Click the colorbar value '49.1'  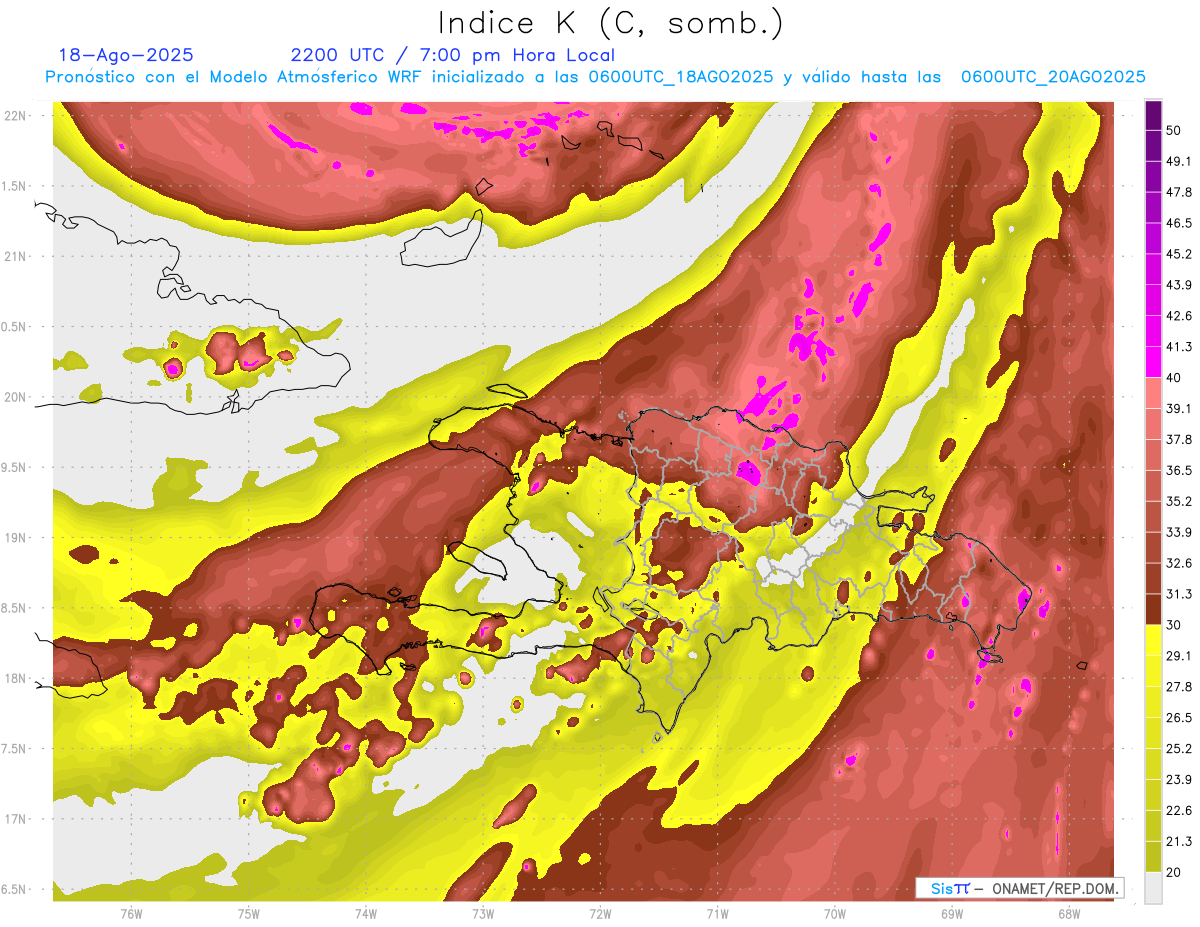click(1179, 161)
